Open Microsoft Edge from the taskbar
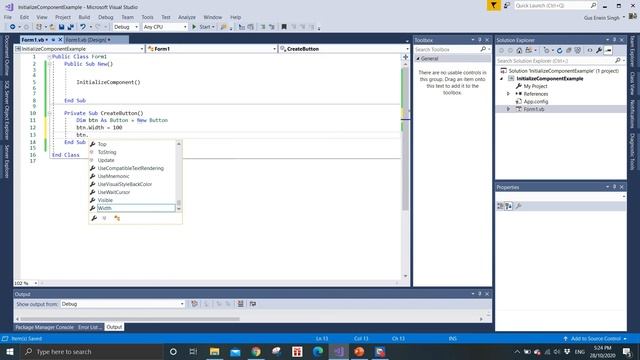Screen dimensions: 640x360 pyautogui.click(x=318, y=351)
